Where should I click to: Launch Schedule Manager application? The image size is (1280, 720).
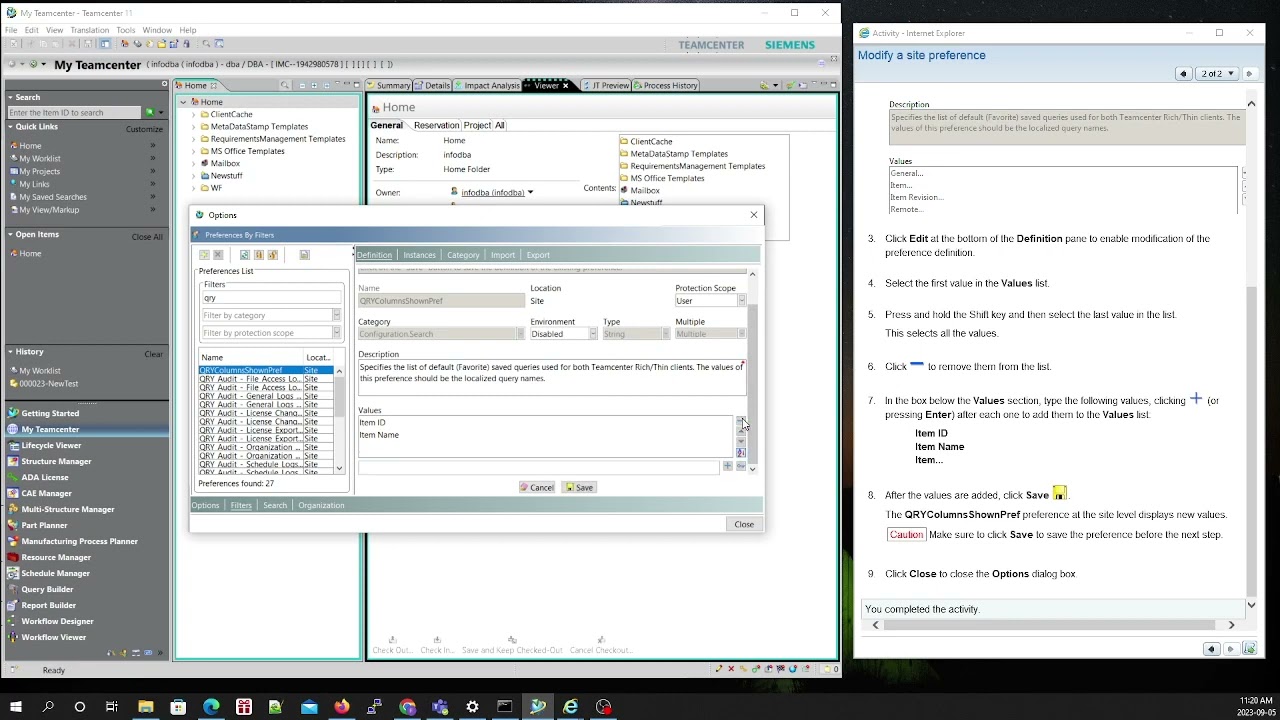tap(56, 573)
